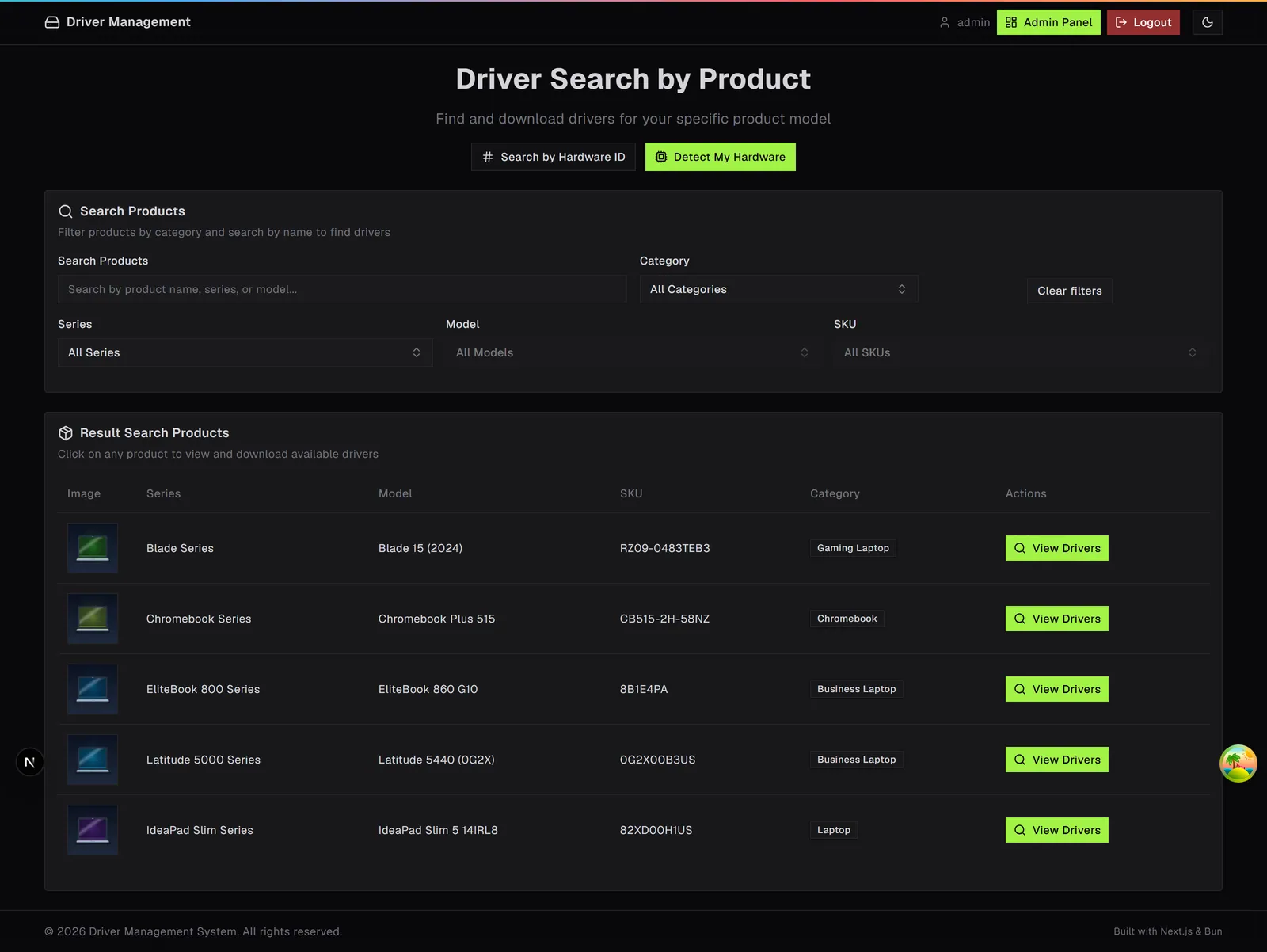The width and height of the screenshot is (1267, 952).
Task: Open Search by Hardware ID
Action: [x=554, y=157]
